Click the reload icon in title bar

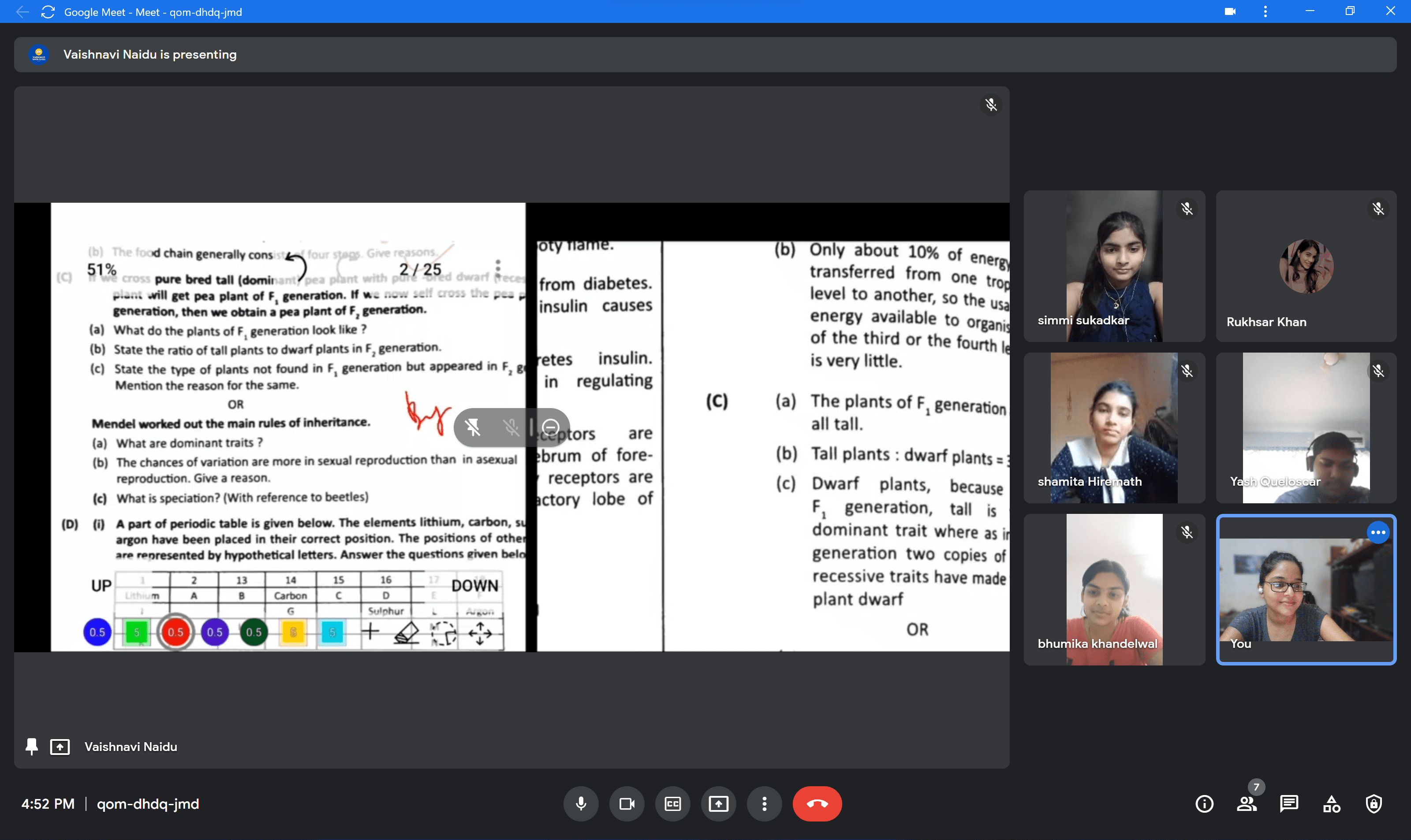48,12
